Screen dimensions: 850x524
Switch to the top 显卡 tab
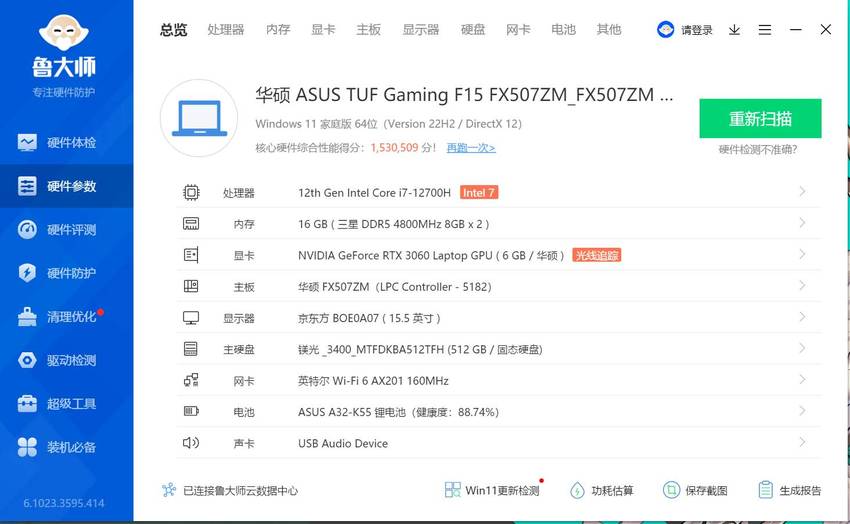click(x=323, y=30)
